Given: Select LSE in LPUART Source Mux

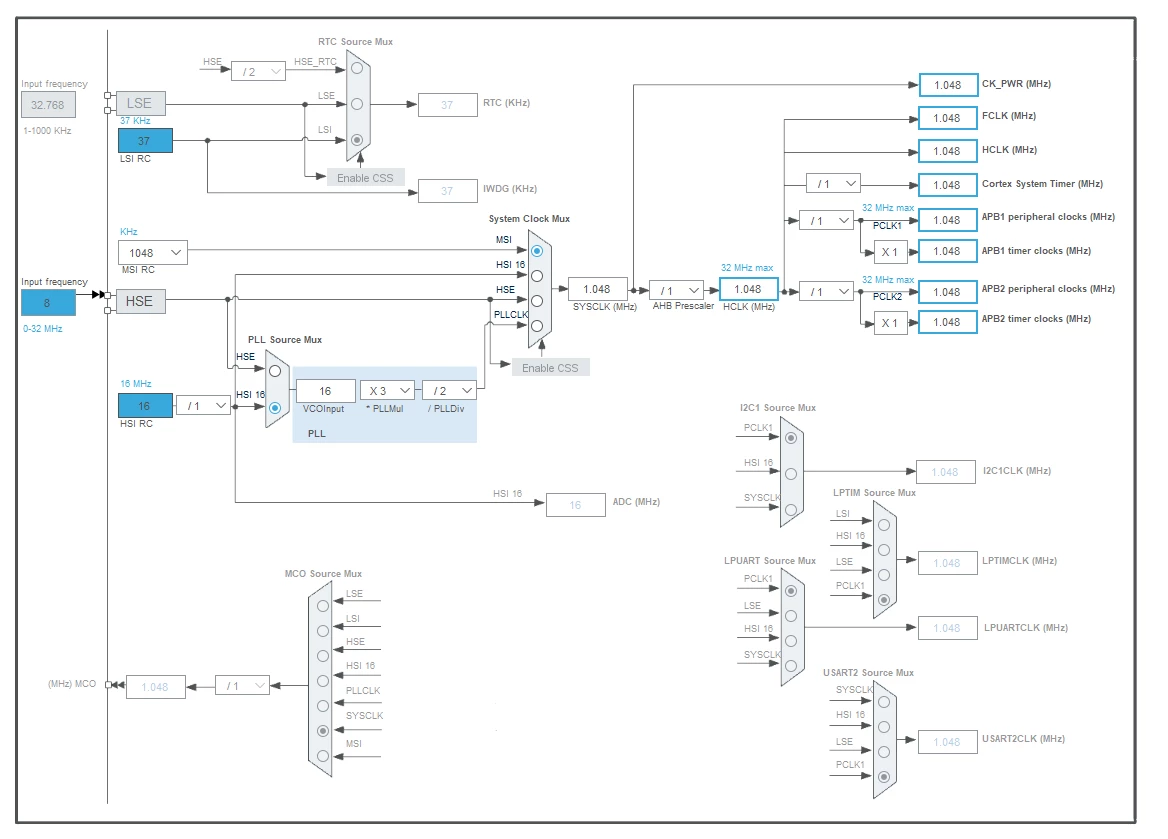Looking at the screenshot, I should click(x=790, y=616).
